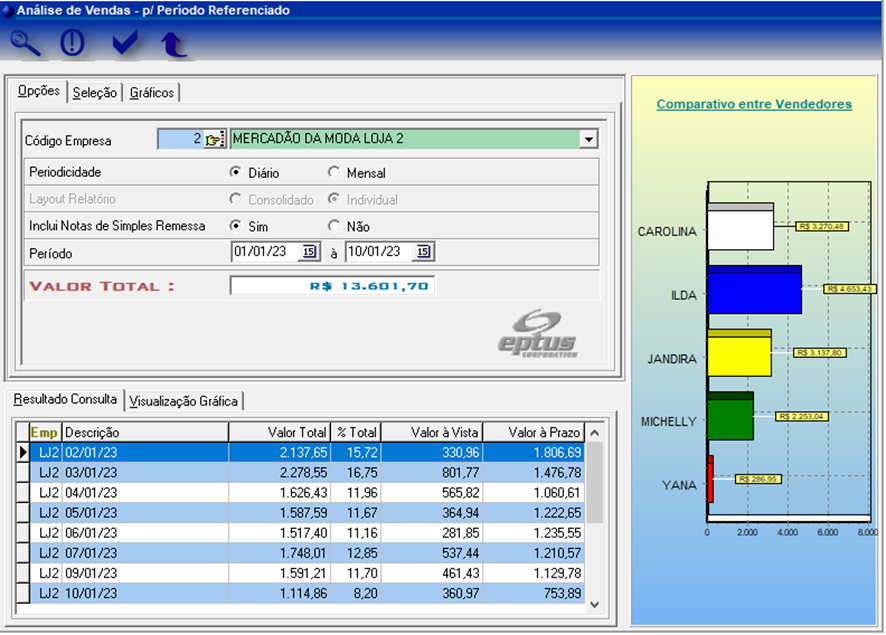Expand the Mercadão da Moda company dropdown

[x=588, y=139]
